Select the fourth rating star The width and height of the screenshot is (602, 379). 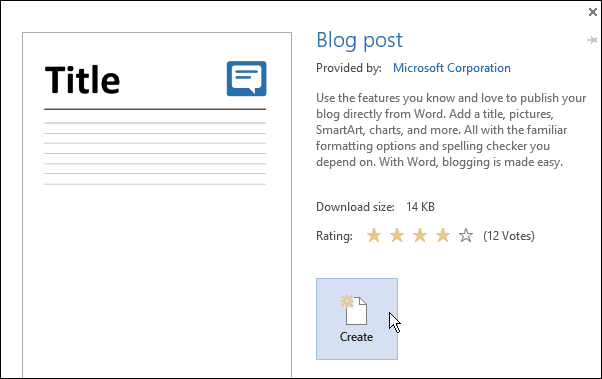443,235
